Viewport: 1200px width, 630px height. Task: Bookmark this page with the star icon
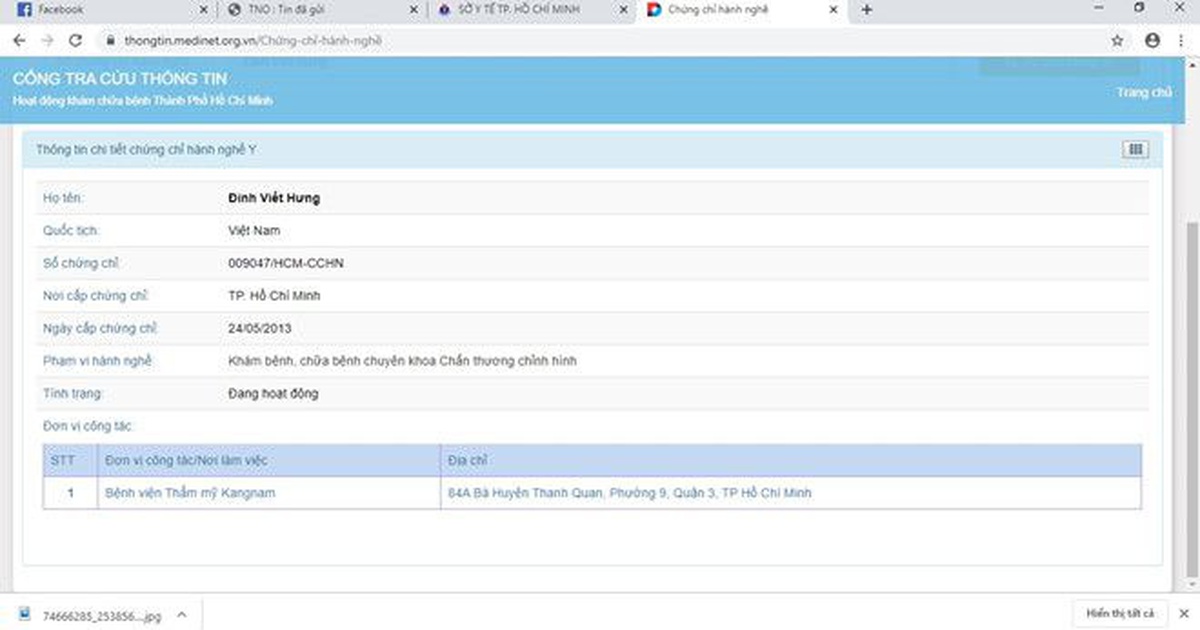tap(1117, 41)
